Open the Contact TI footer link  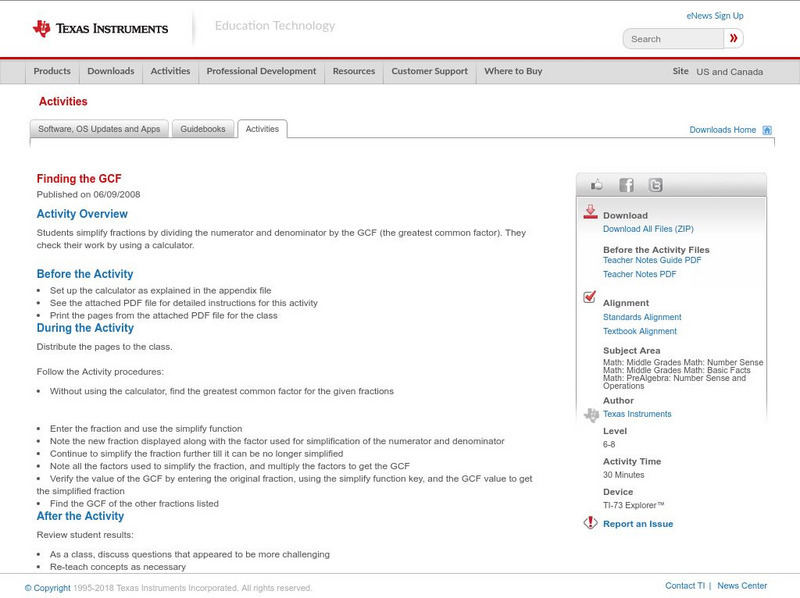[x=685, y=586]
